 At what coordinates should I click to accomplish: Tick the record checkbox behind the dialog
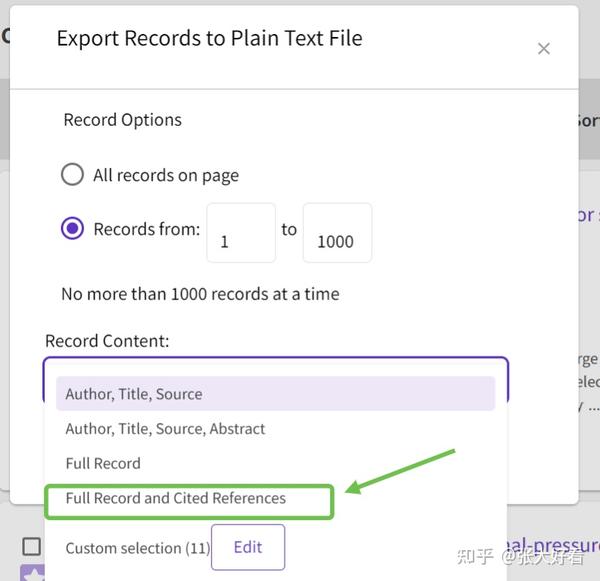point(32,546)
